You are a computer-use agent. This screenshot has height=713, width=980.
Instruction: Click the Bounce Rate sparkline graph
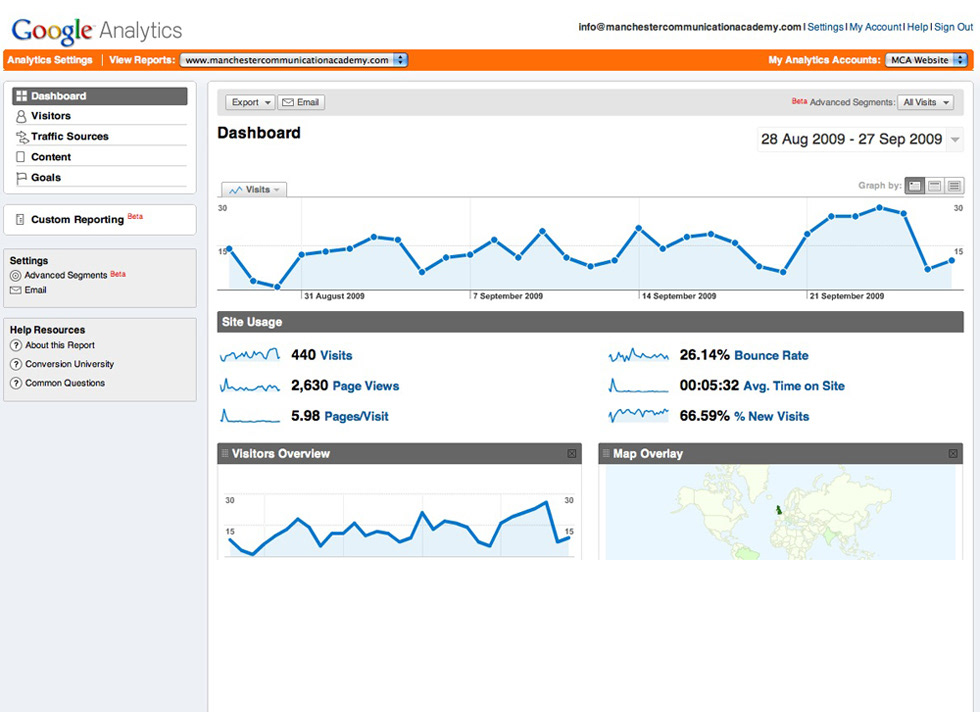pyautogui.click(x=639, y=355)
